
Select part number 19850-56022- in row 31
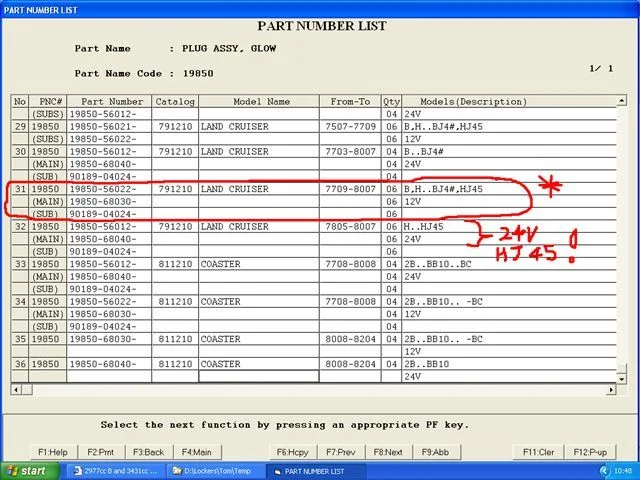click(x=111, y=189)
